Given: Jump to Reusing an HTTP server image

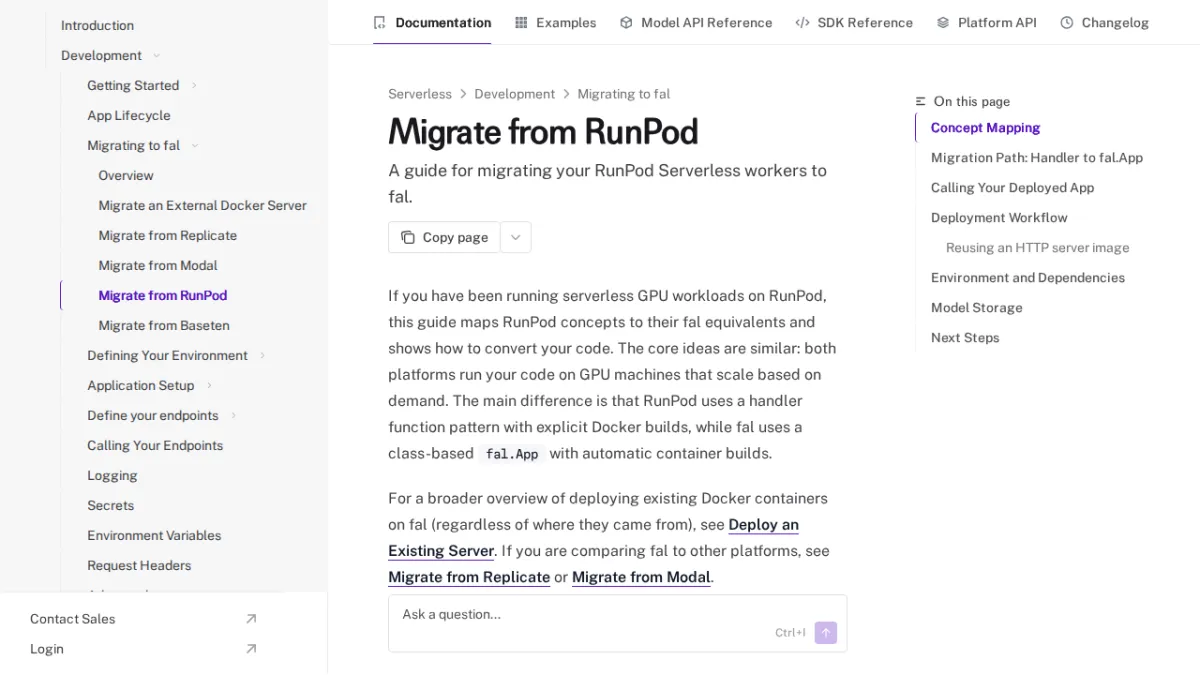Looking at the screenshot, I should coord(1037,247).
